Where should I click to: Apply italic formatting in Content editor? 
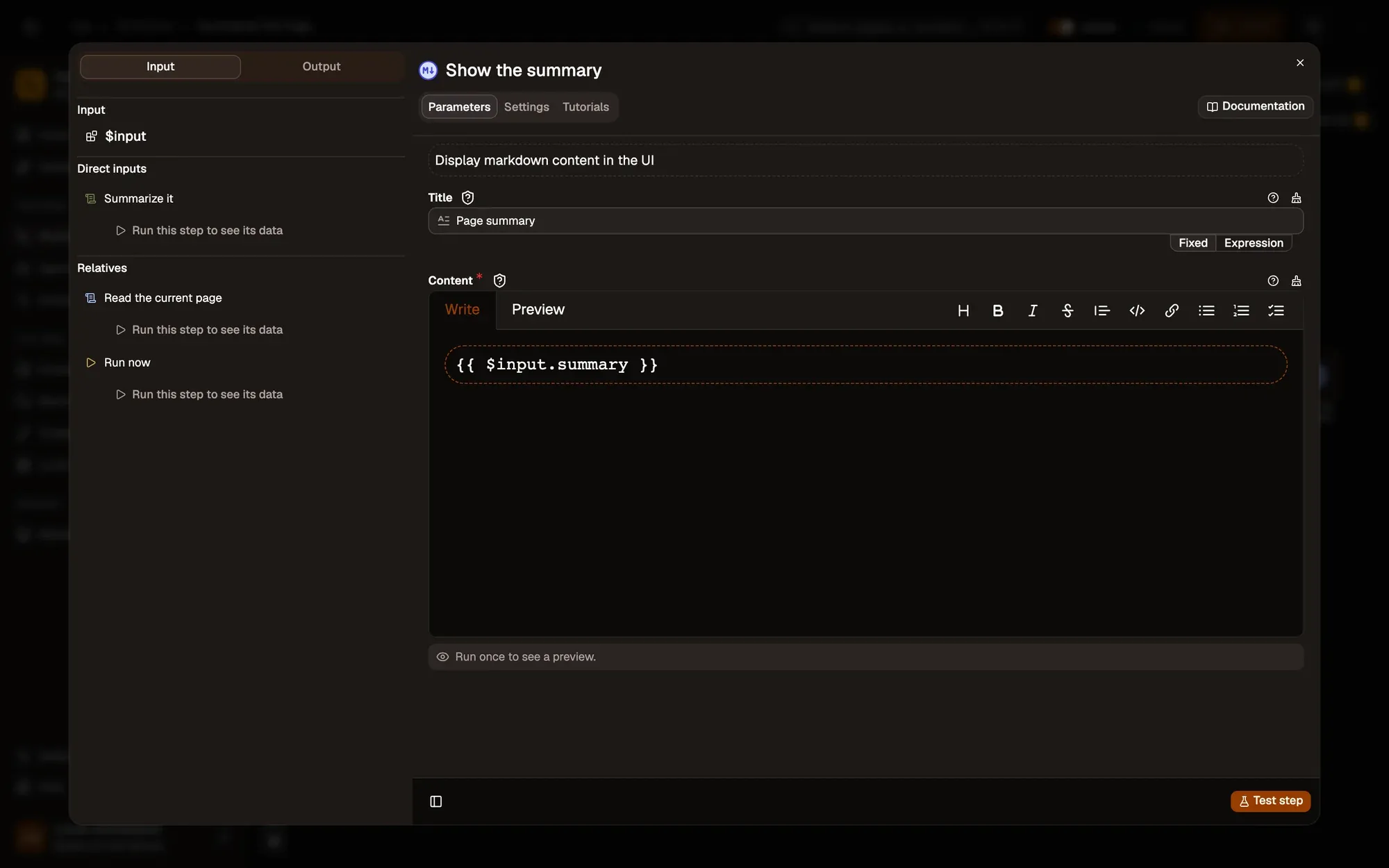1033,310
